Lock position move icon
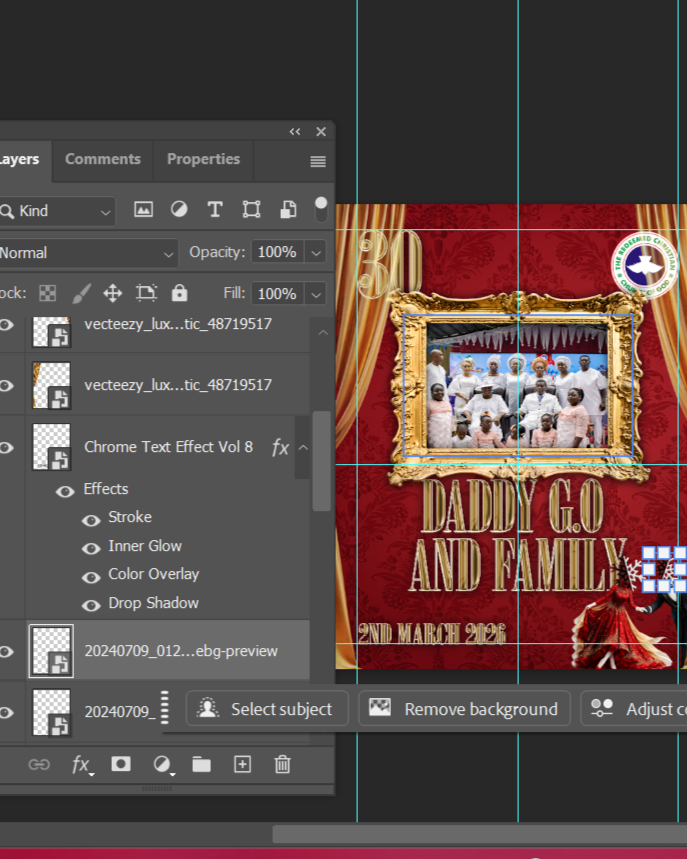Viewport: 687px width, 859px height. point(113,294)
